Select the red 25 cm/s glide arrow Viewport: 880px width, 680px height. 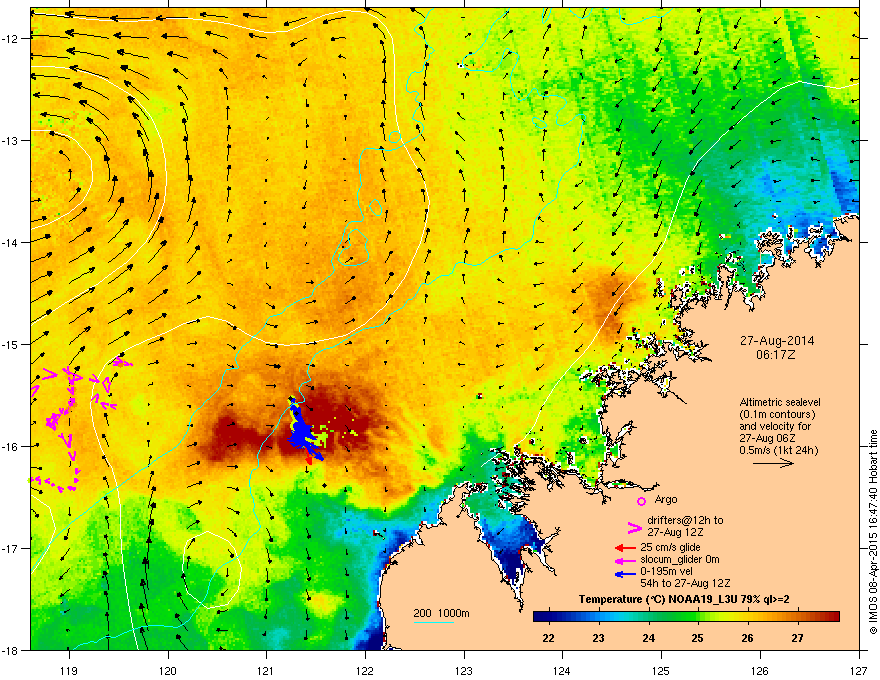click(x=625, y=548)
